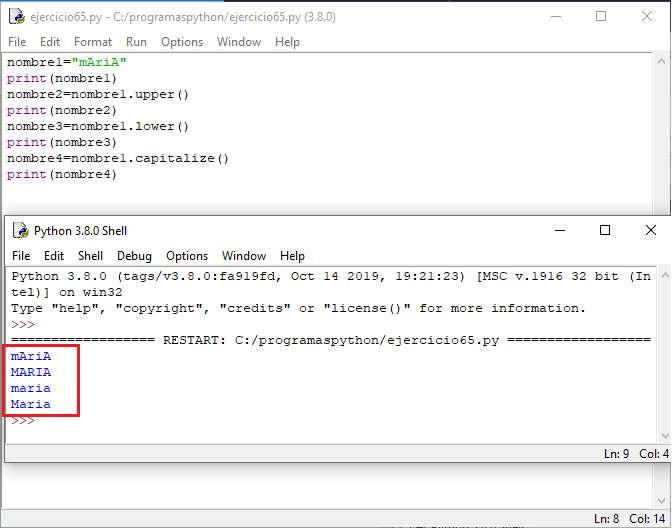The width and height of the screenshot is (672, 528).
Task: Open the editor's File menu
Action: click(x=17, y=42)
